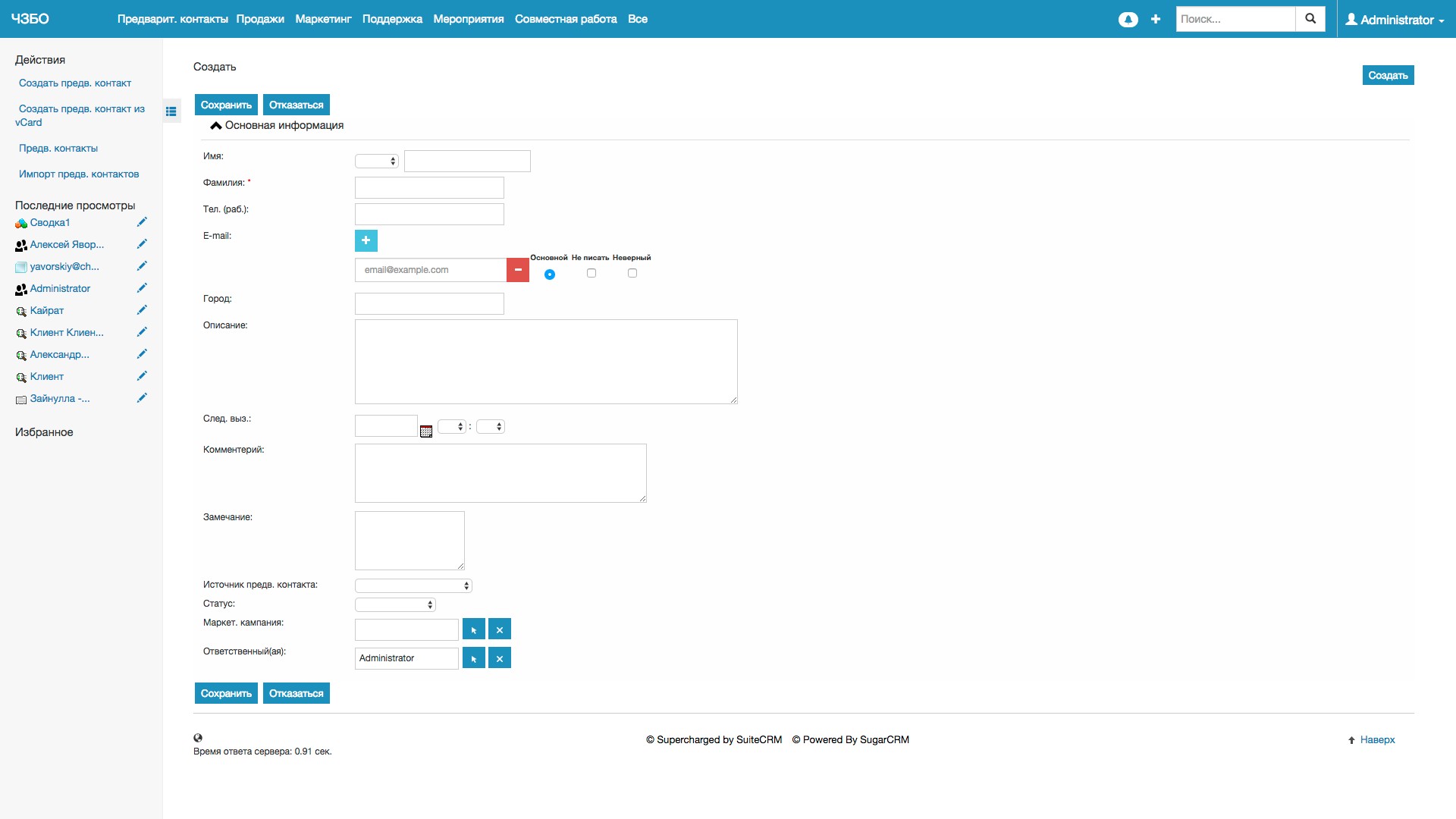The width and height of the screenshot is (1456, 819).
Task: Remove email row with red minus icon
Action: click(x=518, y=270)
